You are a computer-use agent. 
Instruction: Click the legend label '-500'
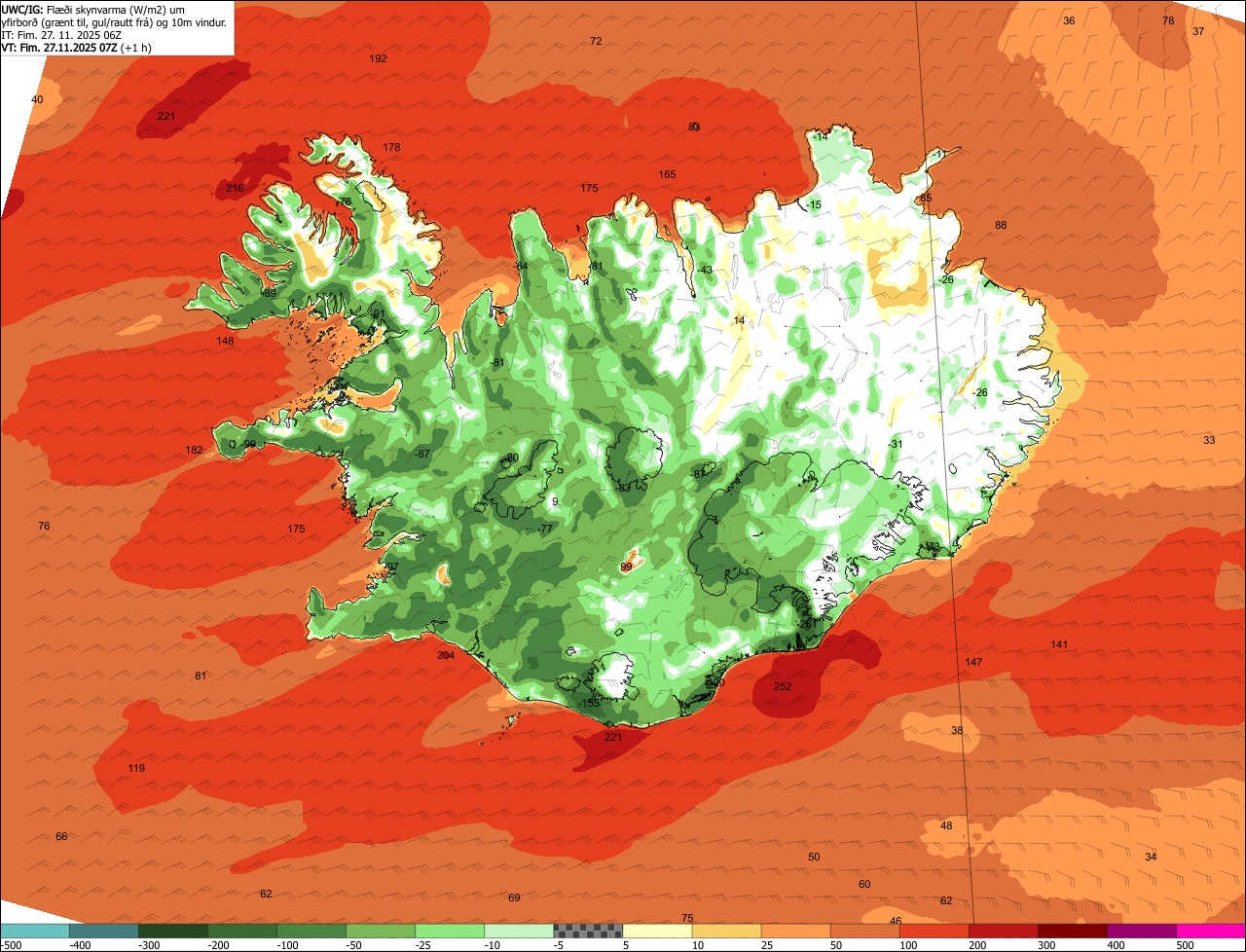[11, 944]
